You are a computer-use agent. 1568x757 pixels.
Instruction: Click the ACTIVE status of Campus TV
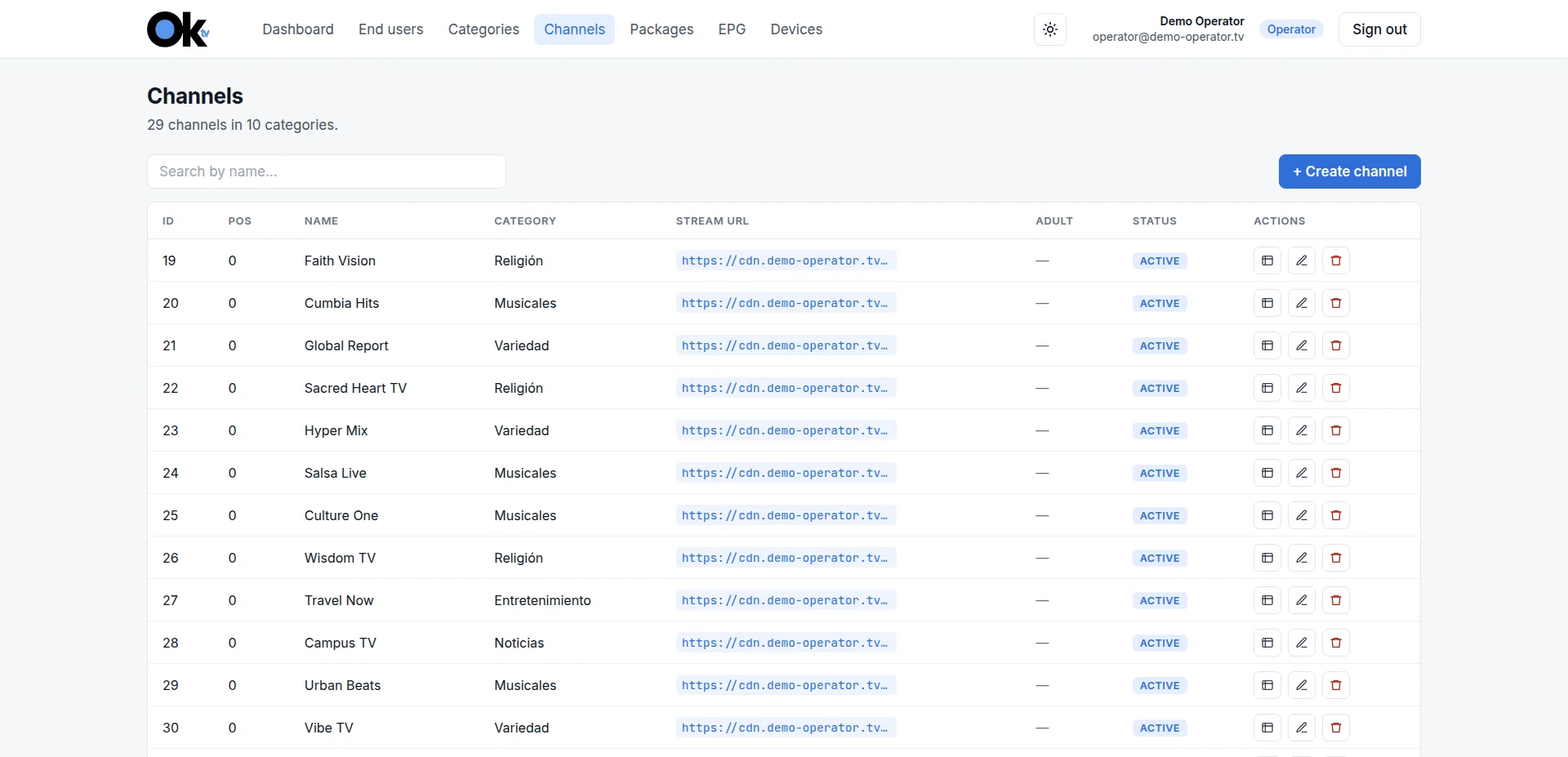1160,643
